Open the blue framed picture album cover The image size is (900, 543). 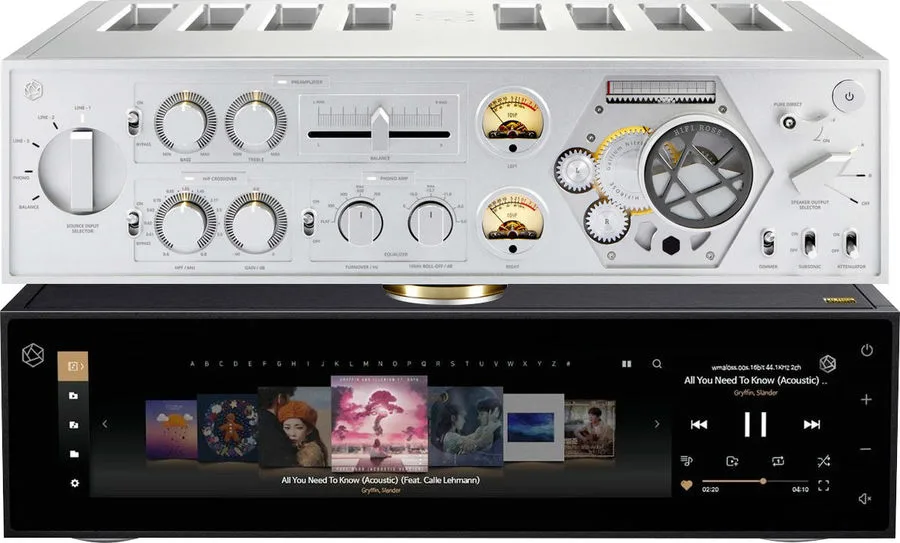pyautogui.click(x=534, y=428)
